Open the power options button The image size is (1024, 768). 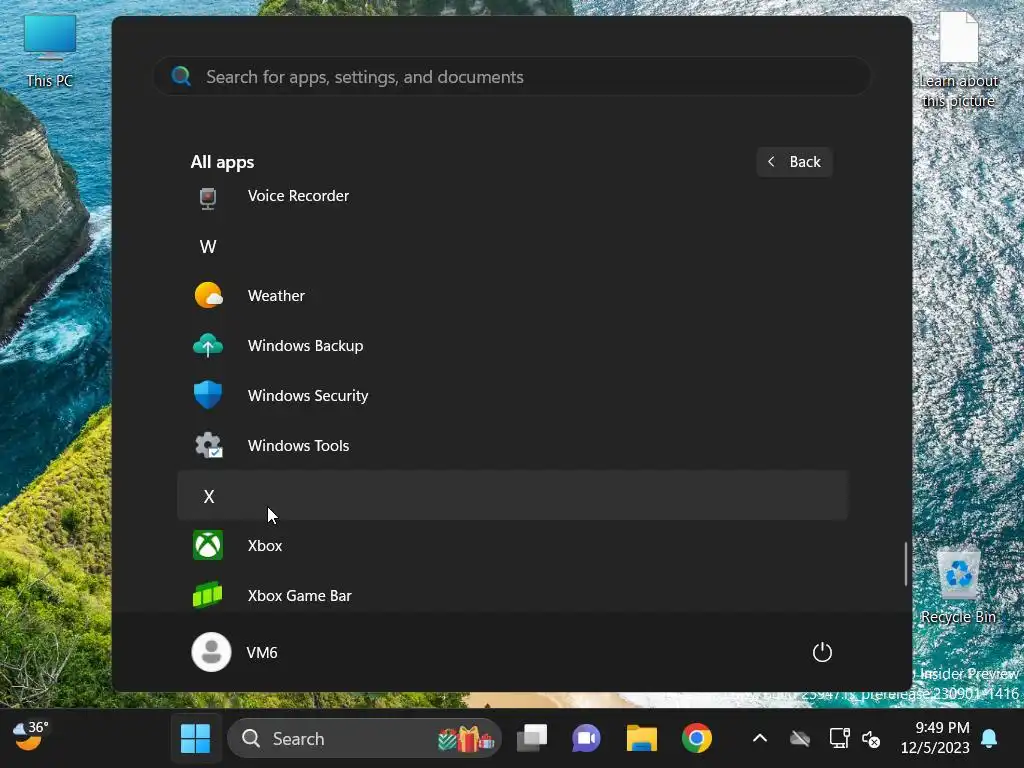[822, 652]
